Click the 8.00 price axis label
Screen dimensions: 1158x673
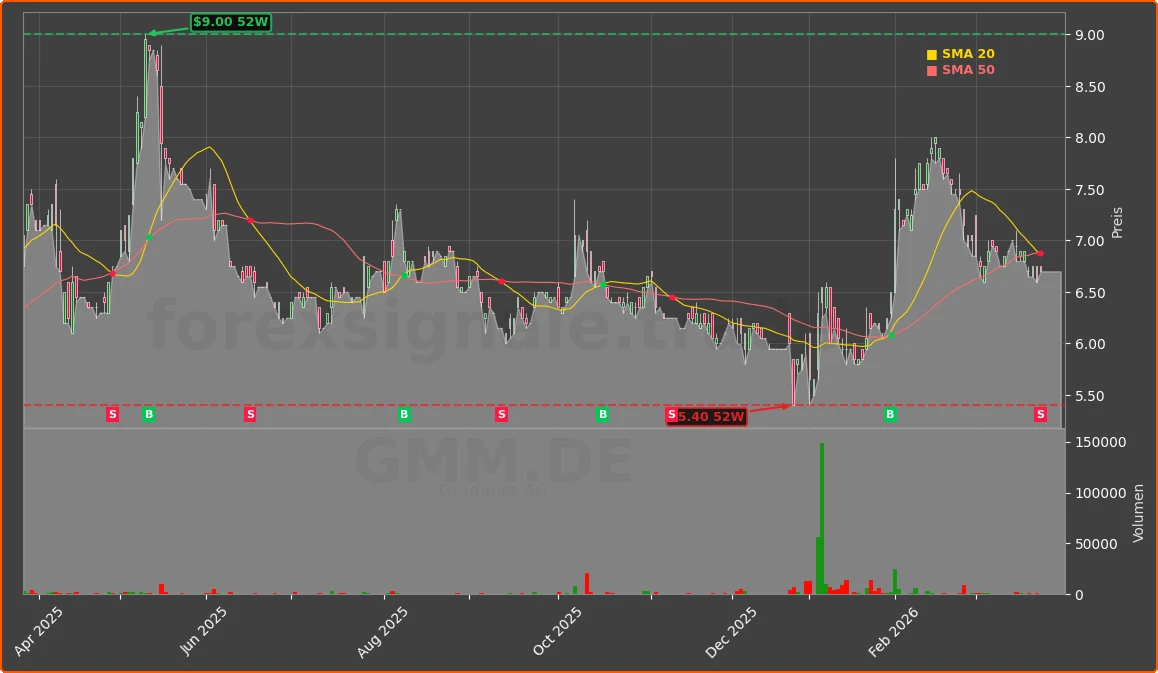click(x=1090, y=139)
